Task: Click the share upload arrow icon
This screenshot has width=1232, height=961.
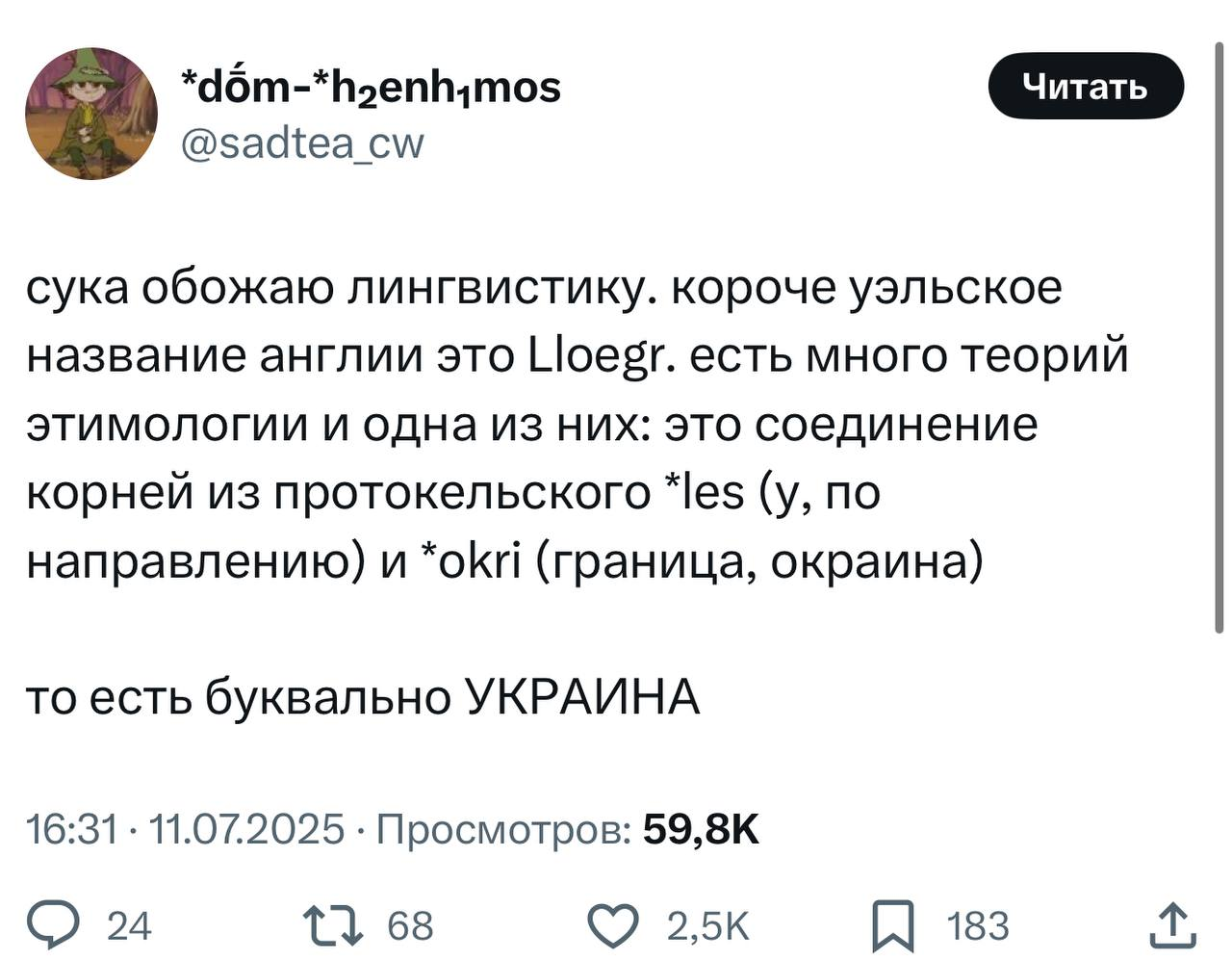Action: 1176,925
